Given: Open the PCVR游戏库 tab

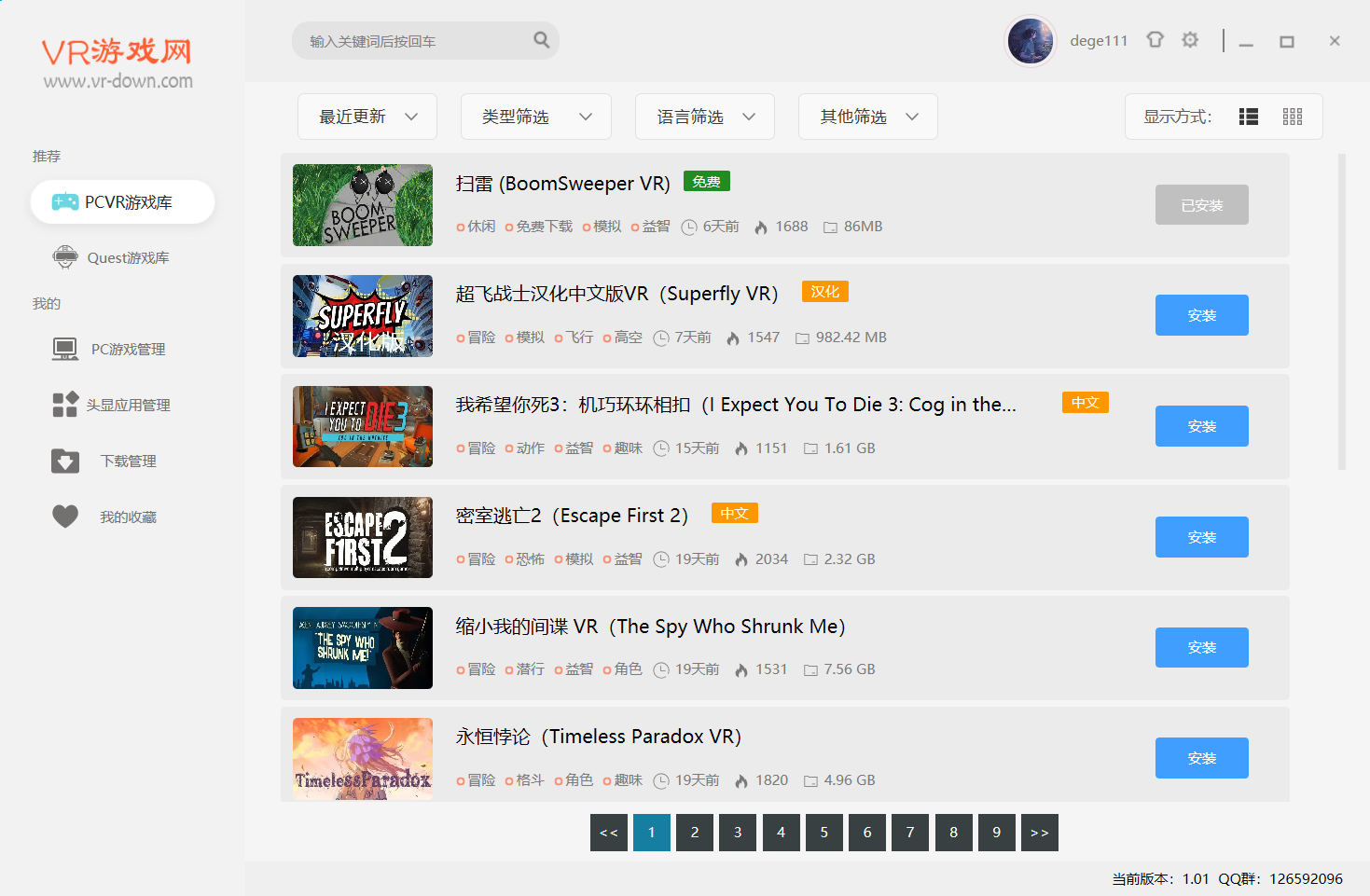Looking at the screenshot, I should click(123, 202).
